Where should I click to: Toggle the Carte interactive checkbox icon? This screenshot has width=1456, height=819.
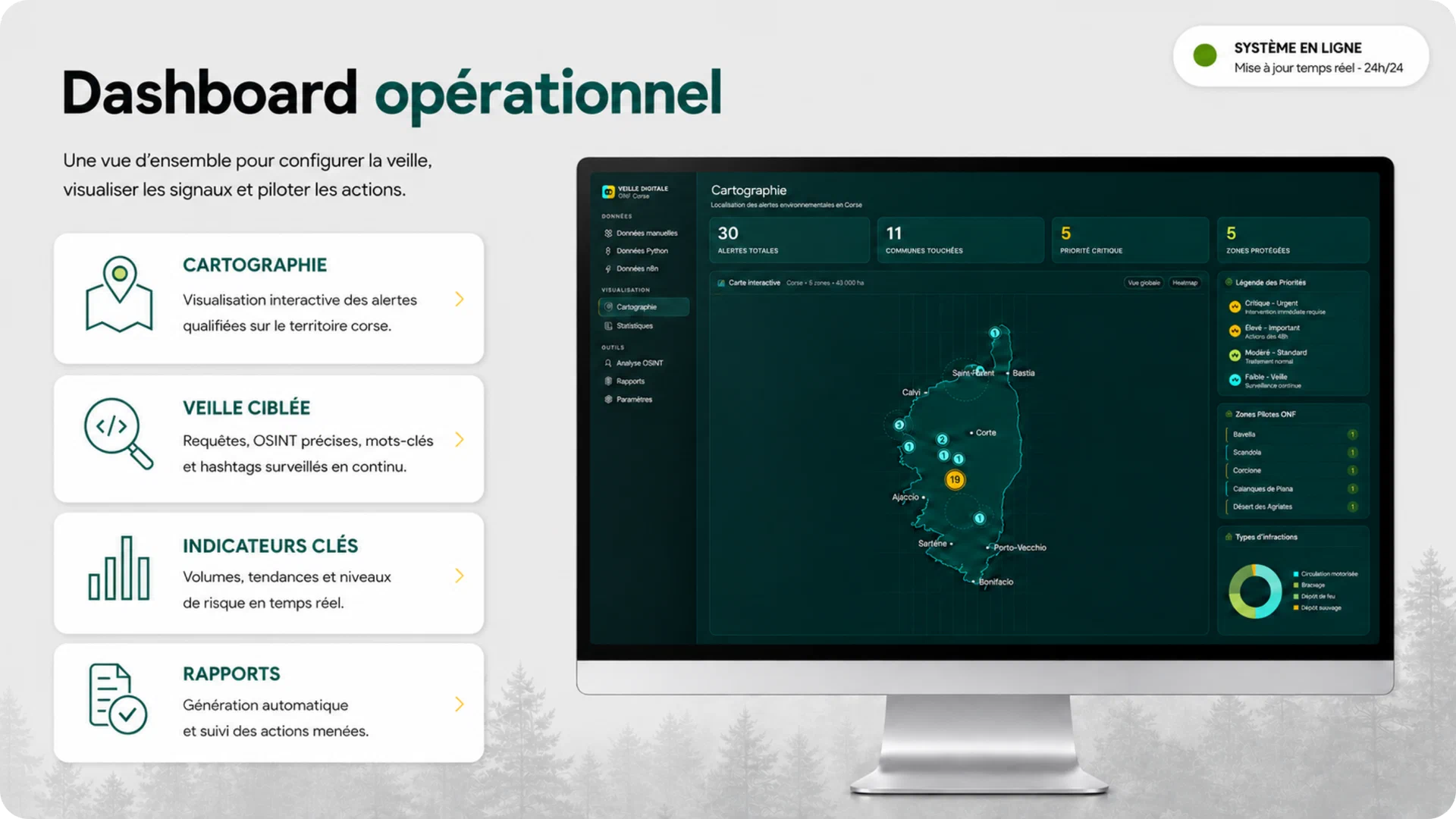[720, 283]
